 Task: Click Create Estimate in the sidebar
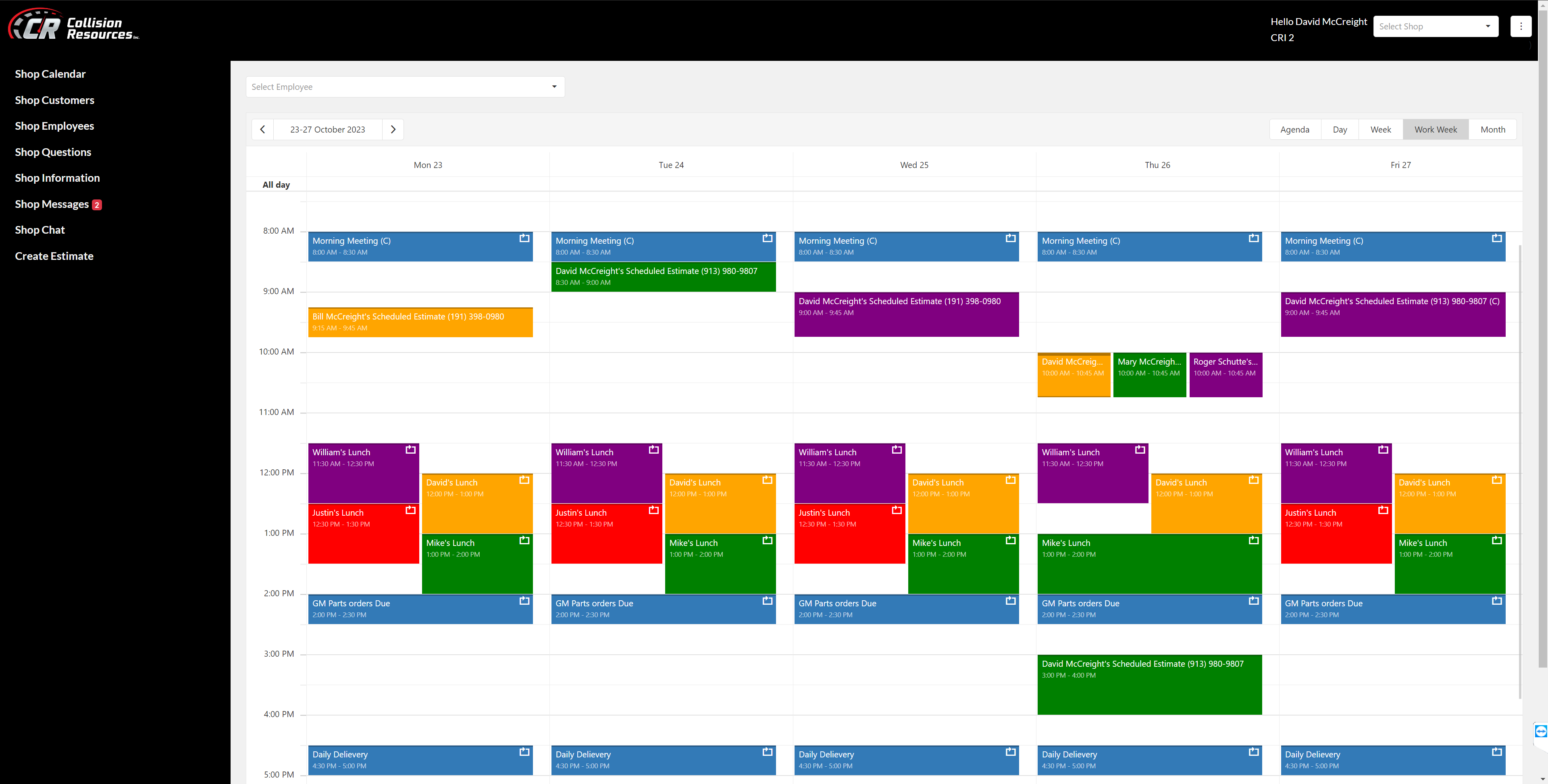click(54, 255)
